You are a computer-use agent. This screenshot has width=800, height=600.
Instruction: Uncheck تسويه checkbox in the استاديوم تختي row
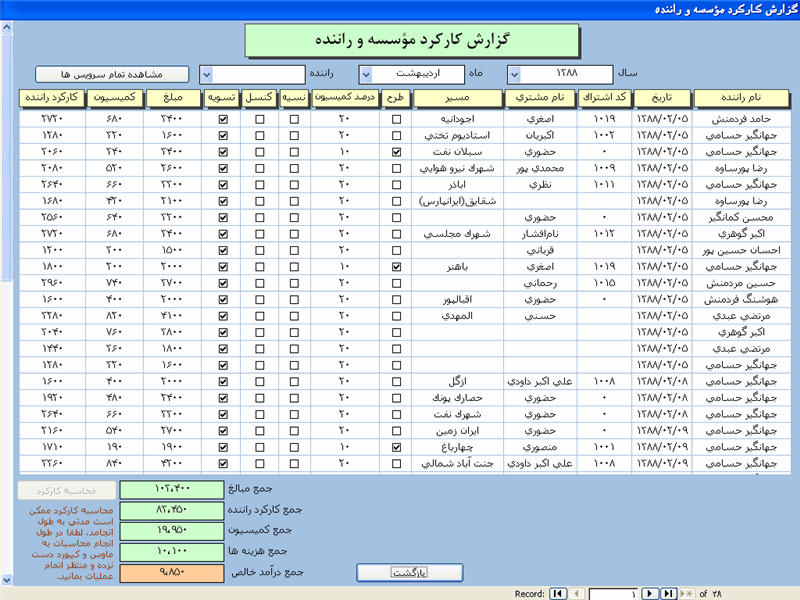[x=223, y=136]
